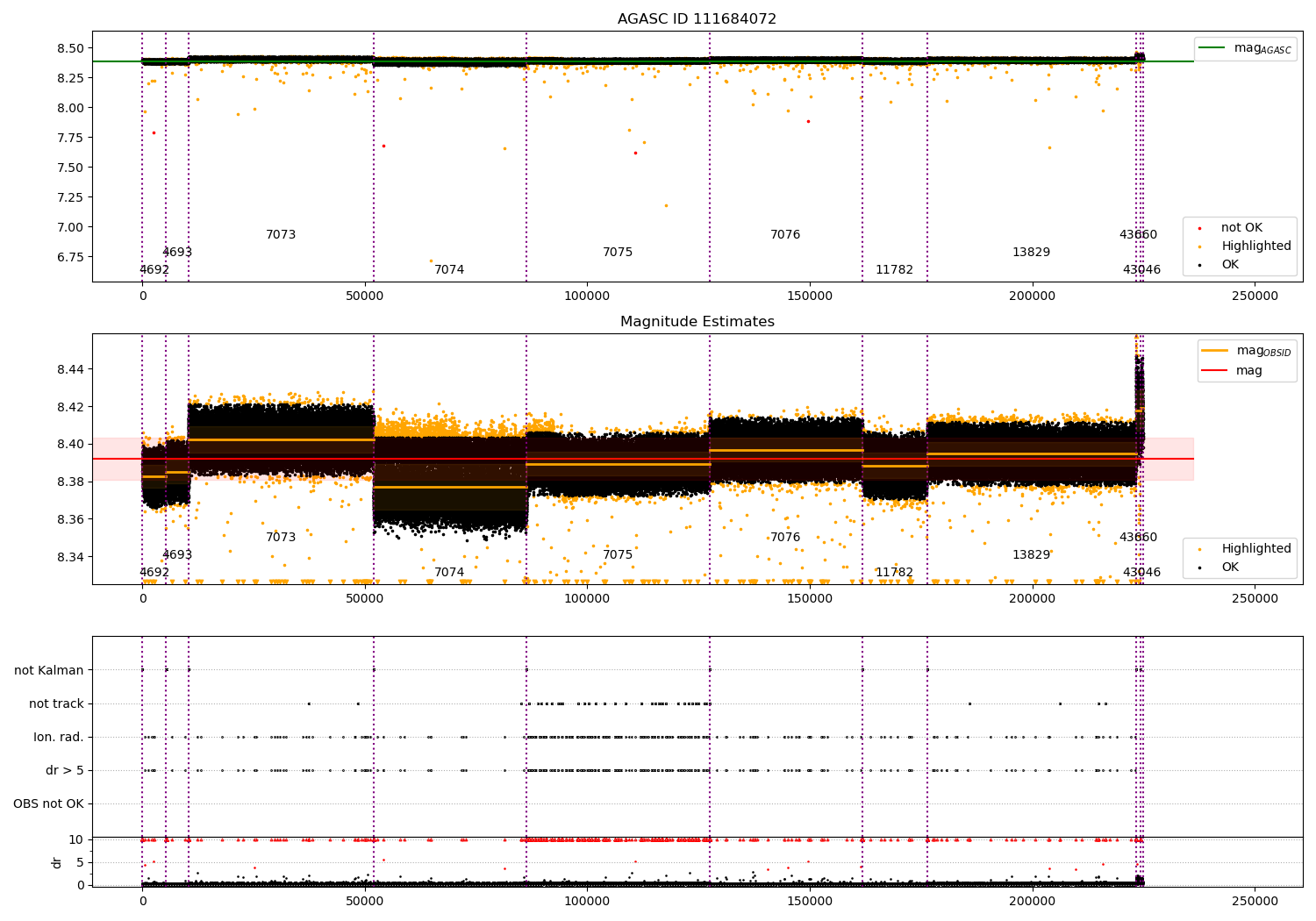The width and height of the screenshot is (1316, 921).
Task: Click the 'OBS not OK' row label
Action: click(x=48, y=803)
